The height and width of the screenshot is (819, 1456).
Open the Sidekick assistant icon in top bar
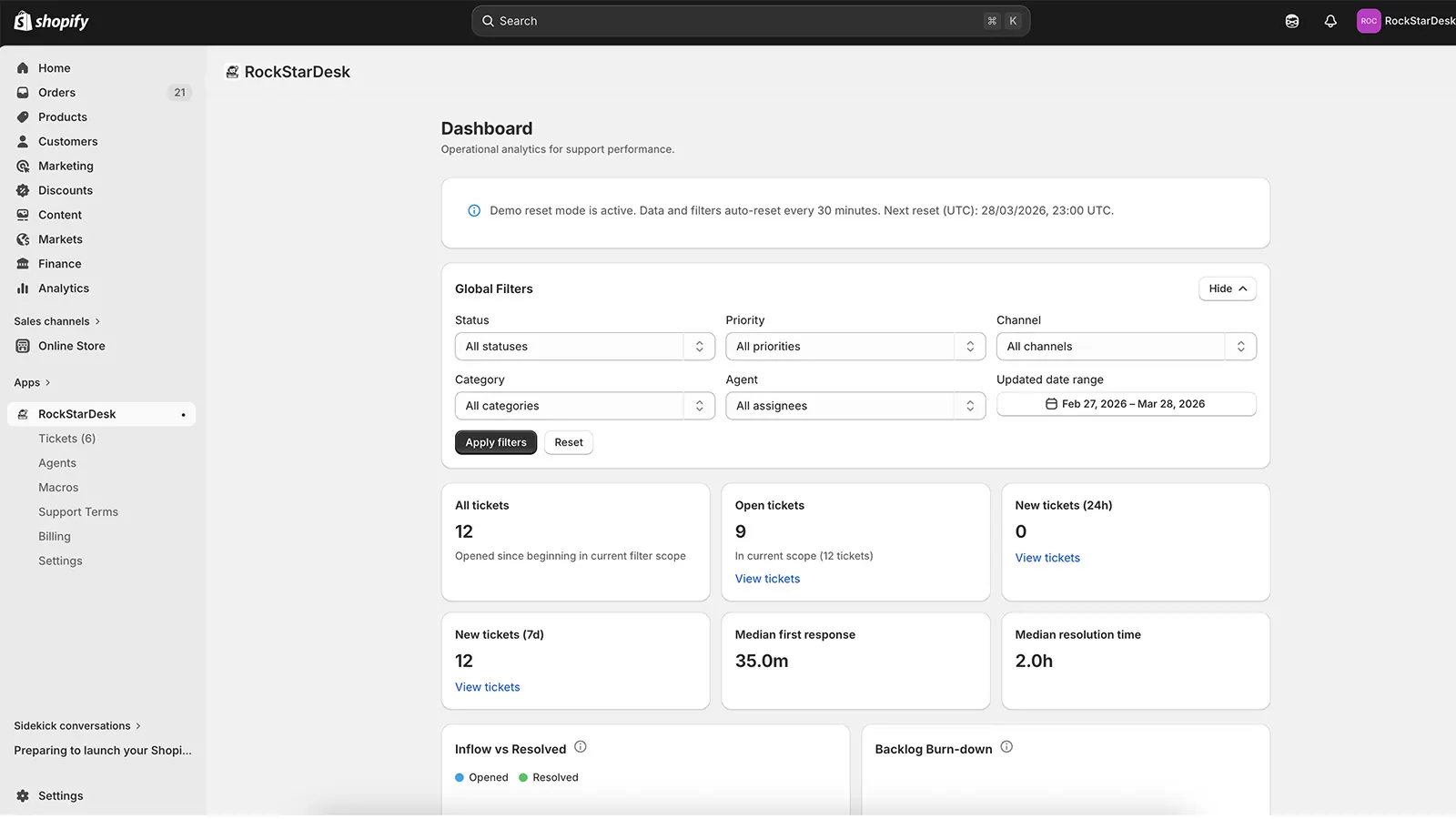(1291, 21)
